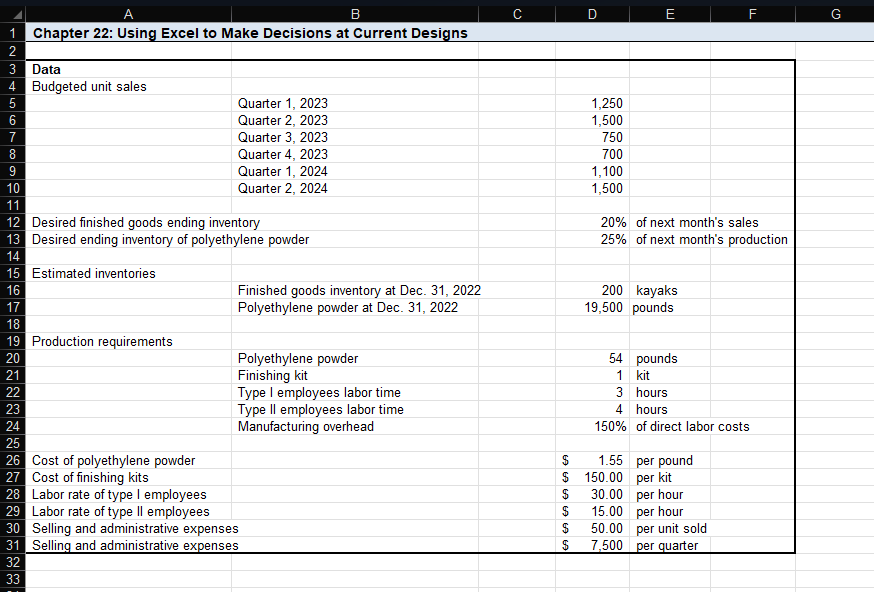Select column D header
The width and height of the screenshot is (874, 592).
tap(593, 14)
